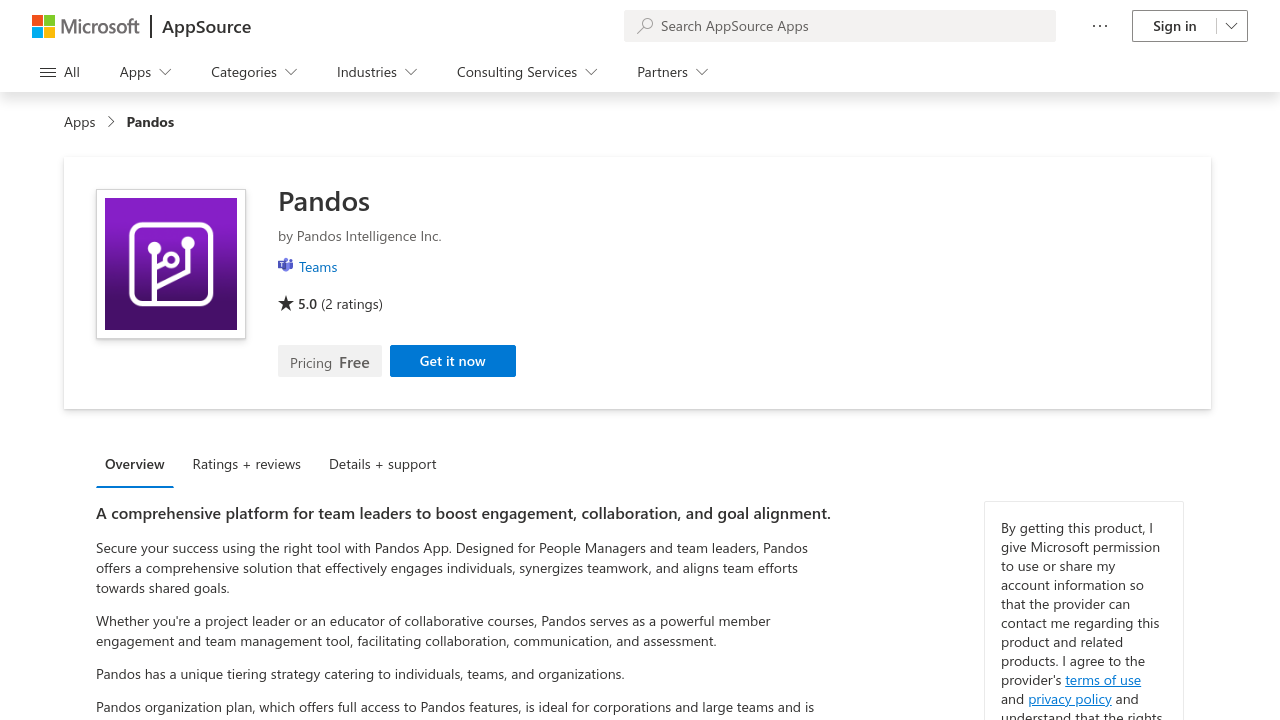Click the rating star icon
Viewport: 1280px width, 720px height.
pyautogui.click(x=286, y=303)
